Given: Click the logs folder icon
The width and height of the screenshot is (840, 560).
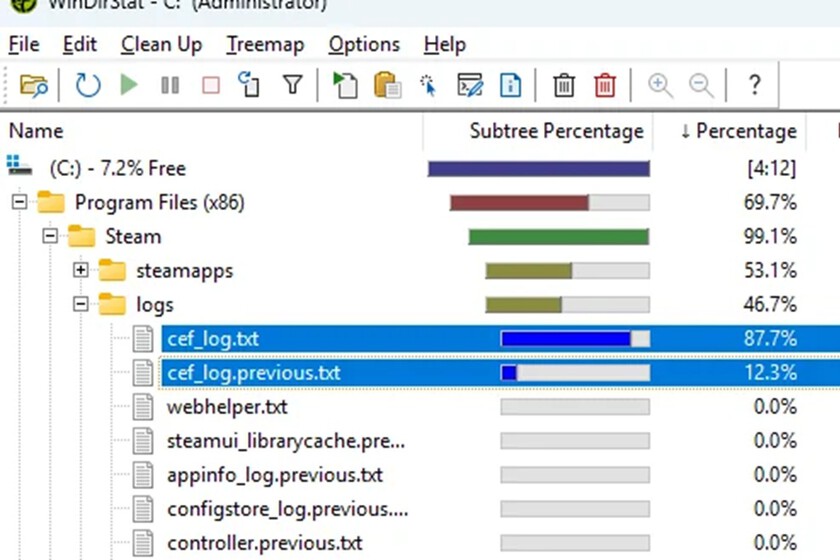Looking at the screenshot, I should point(112,304).
